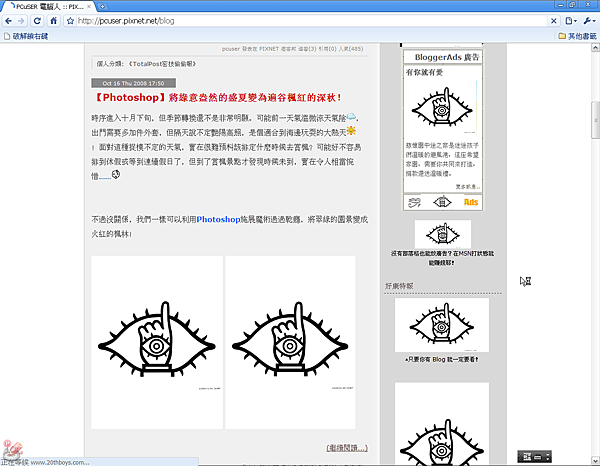Open the left post image thumbnail
The height and width of the screenshot is (466, 600).
(x=157, y=342)
